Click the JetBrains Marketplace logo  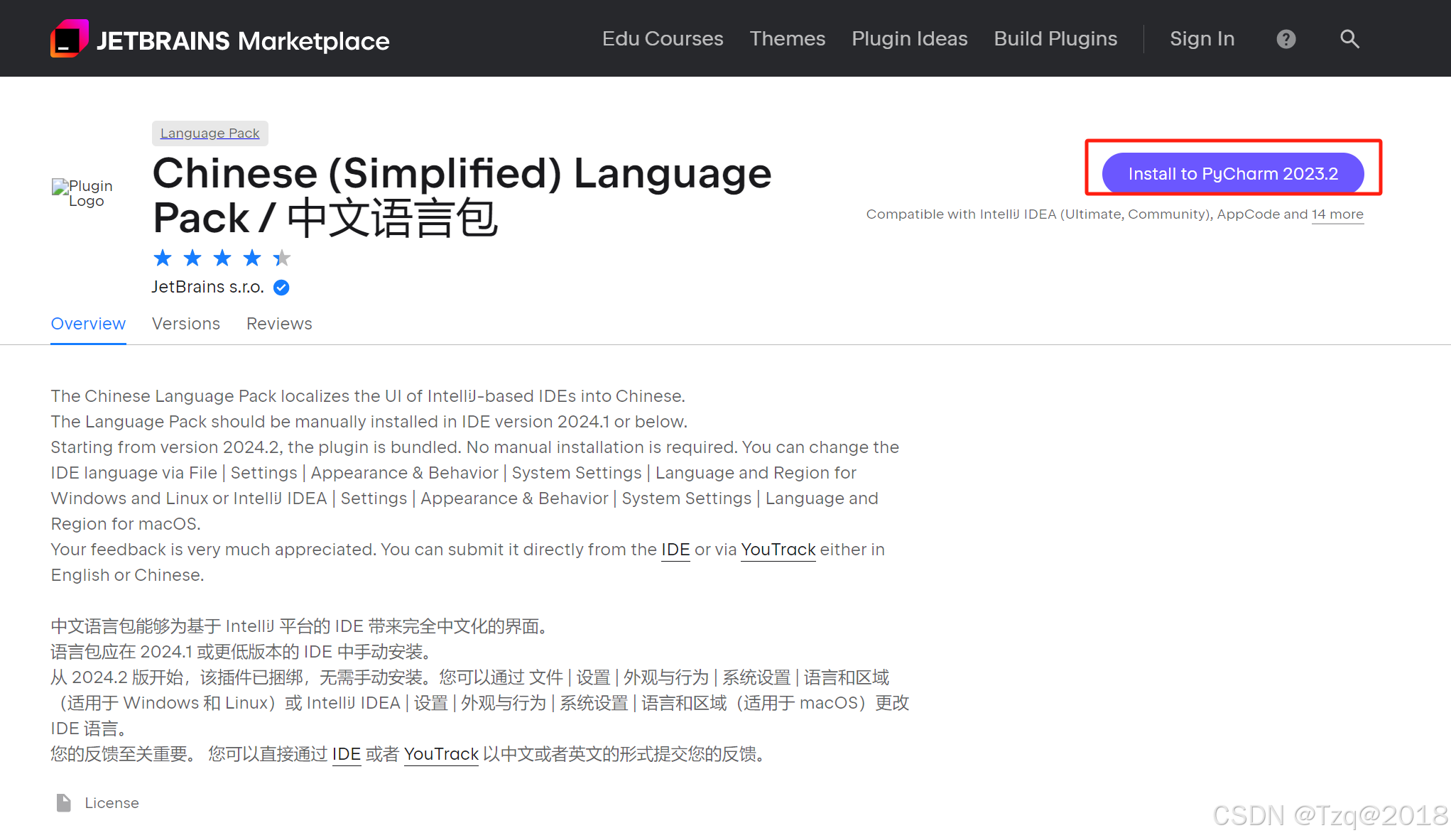click(219, 39)
